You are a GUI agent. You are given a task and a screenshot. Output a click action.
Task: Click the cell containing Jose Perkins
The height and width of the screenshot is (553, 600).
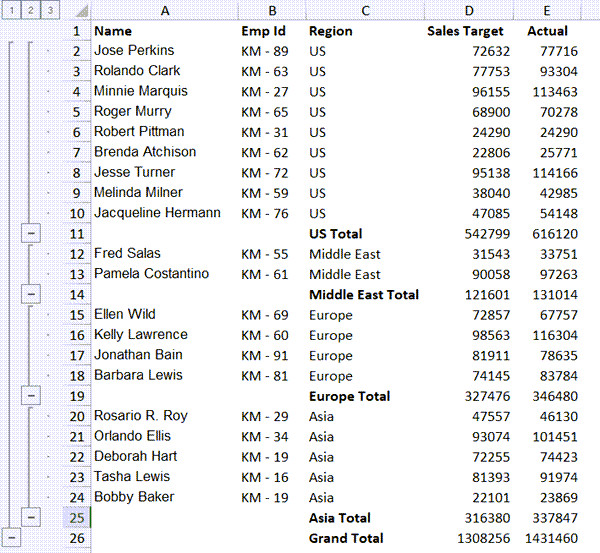coord(134,50)
